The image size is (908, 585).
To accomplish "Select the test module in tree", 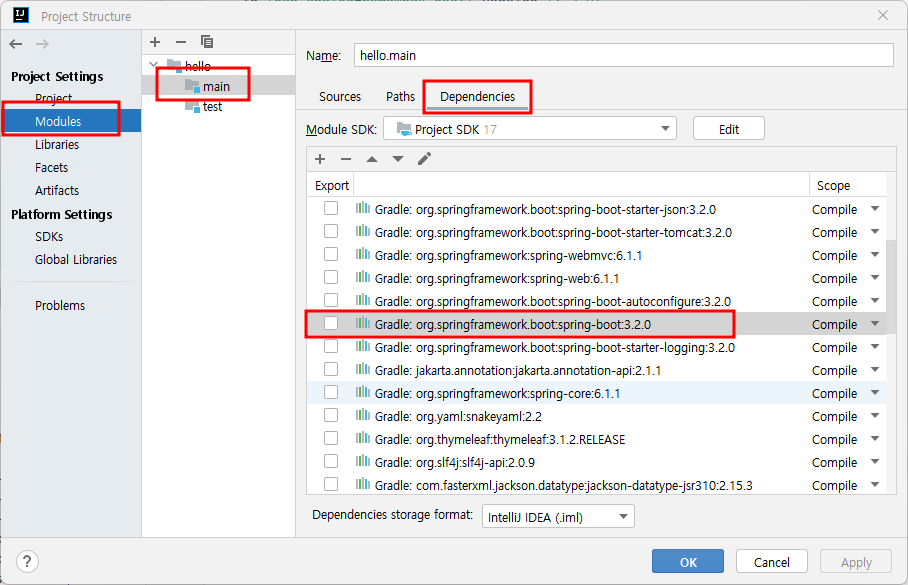I will pyautogui.click(x=212, y=107).
